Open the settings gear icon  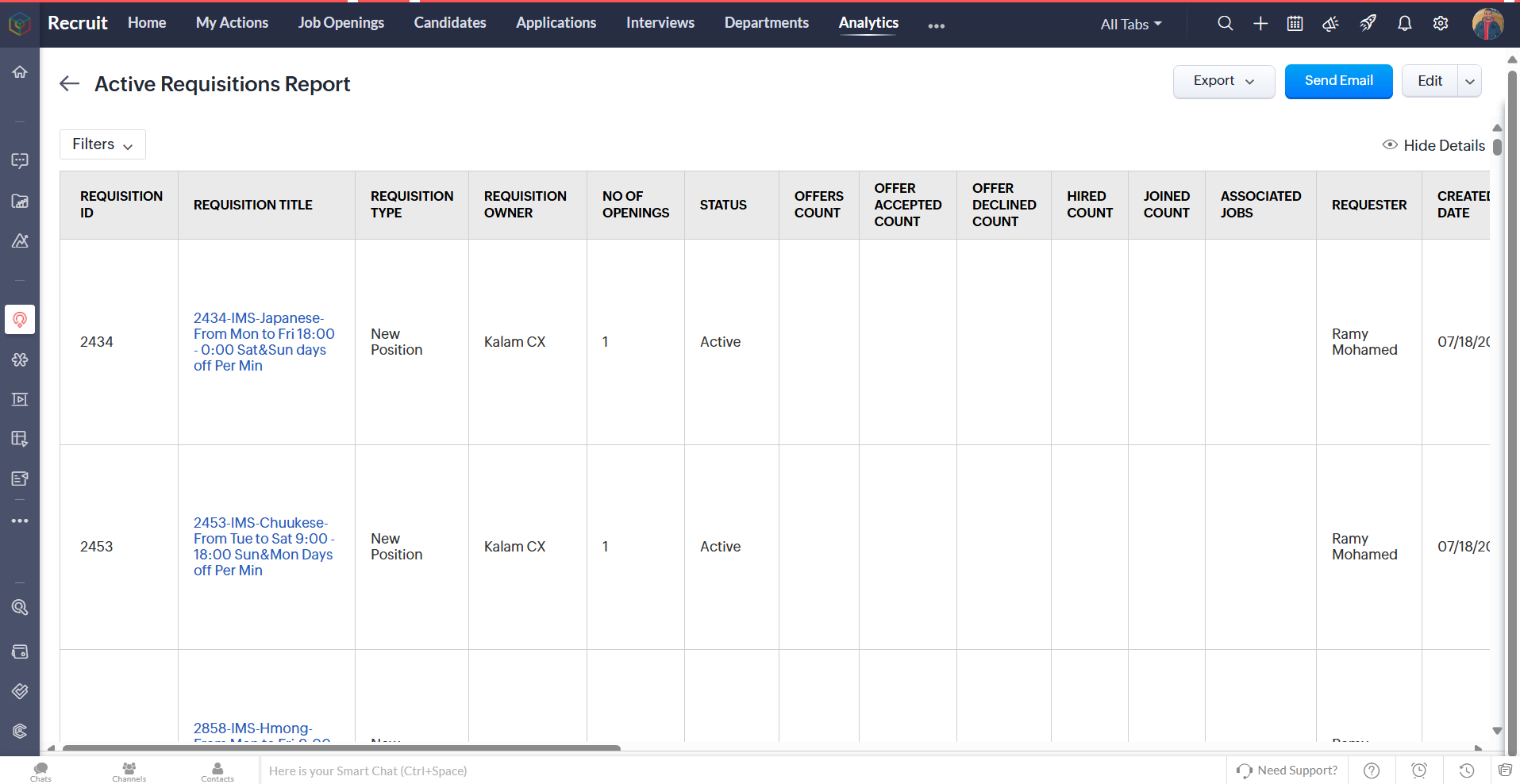pyautogui.click(x=1441, y=24)
